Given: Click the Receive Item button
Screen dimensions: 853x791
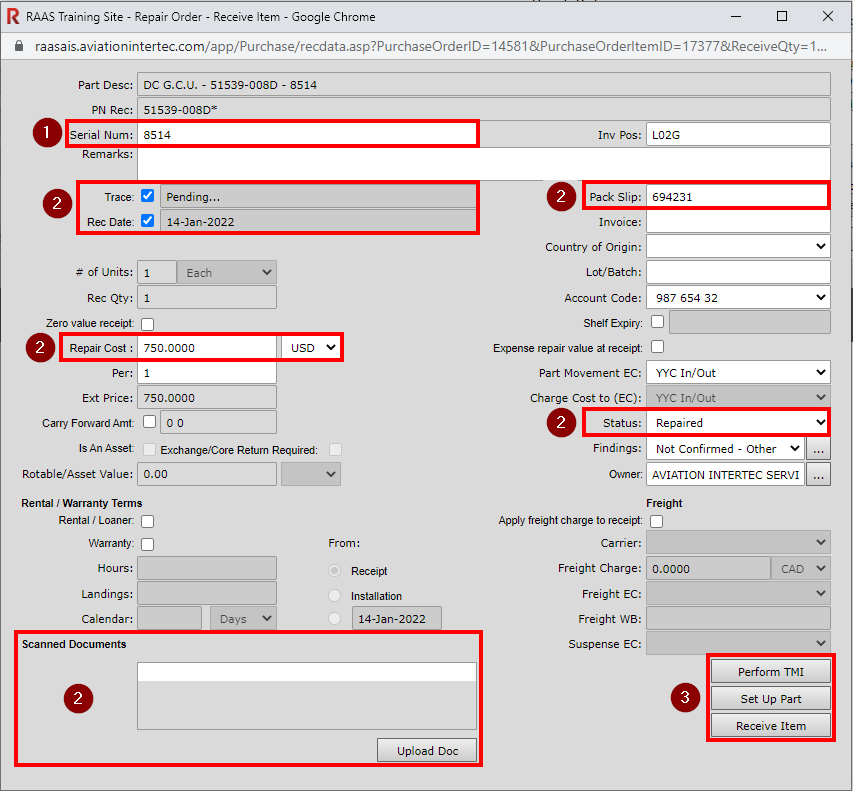Looking at the screenshot, I should [x=770, y=726].
